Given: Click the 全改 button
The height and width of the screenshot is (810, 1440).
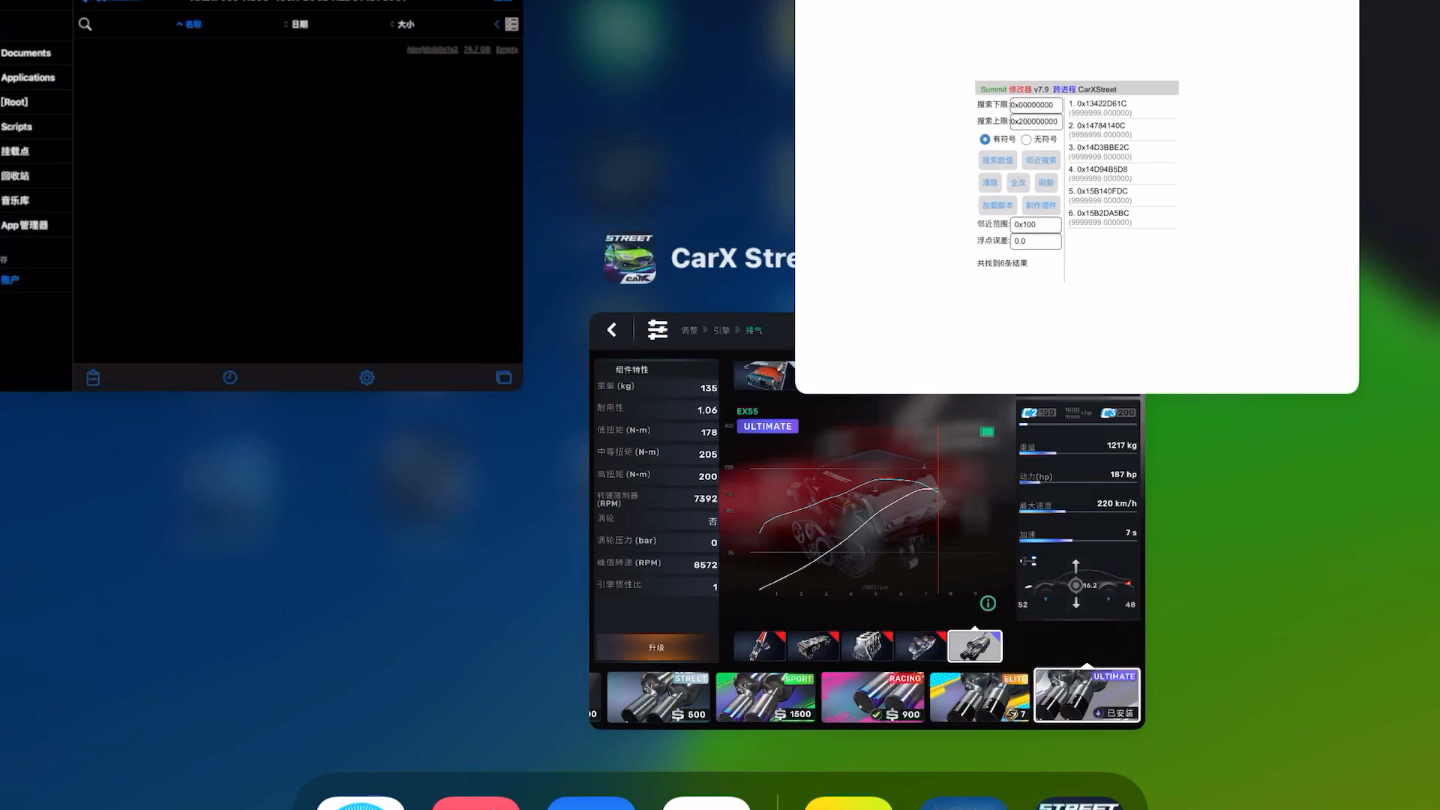Looking at the screenshot, I should [x=1018, y=183].
